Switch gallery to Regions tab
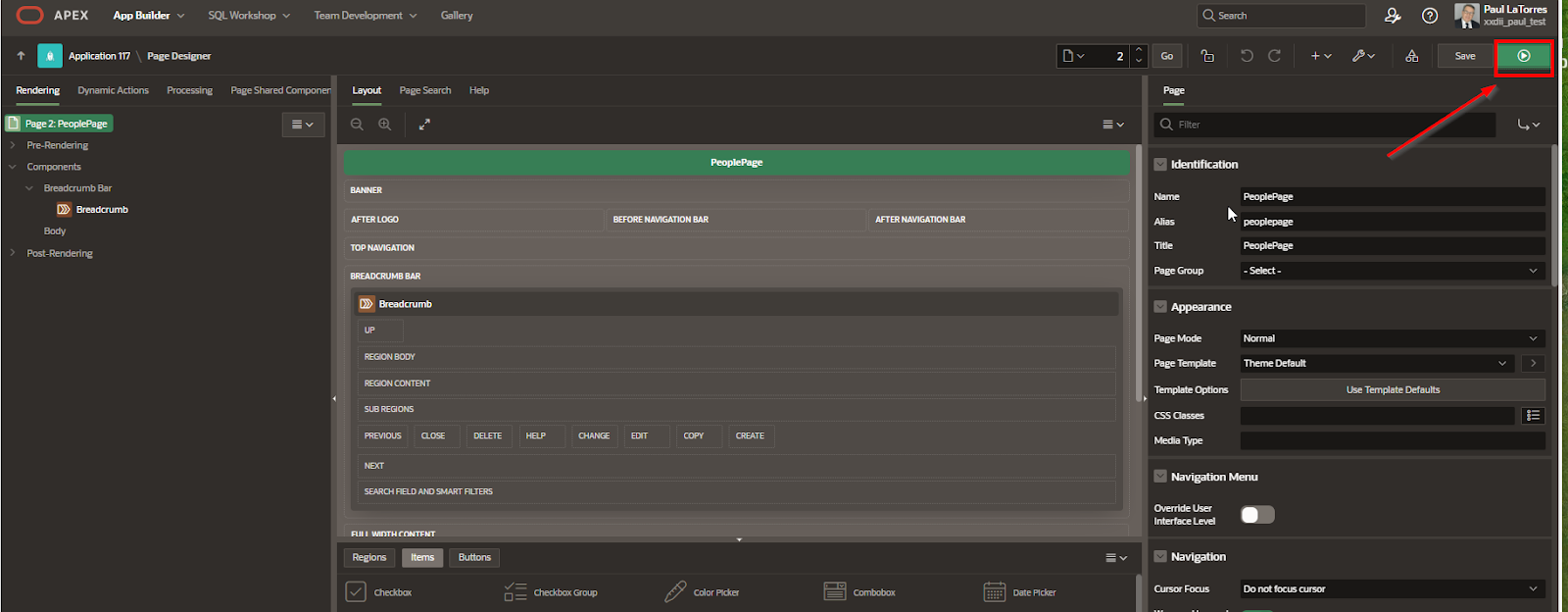The width and height of the screenshot is (1568, 612). (x=369, y=557)
